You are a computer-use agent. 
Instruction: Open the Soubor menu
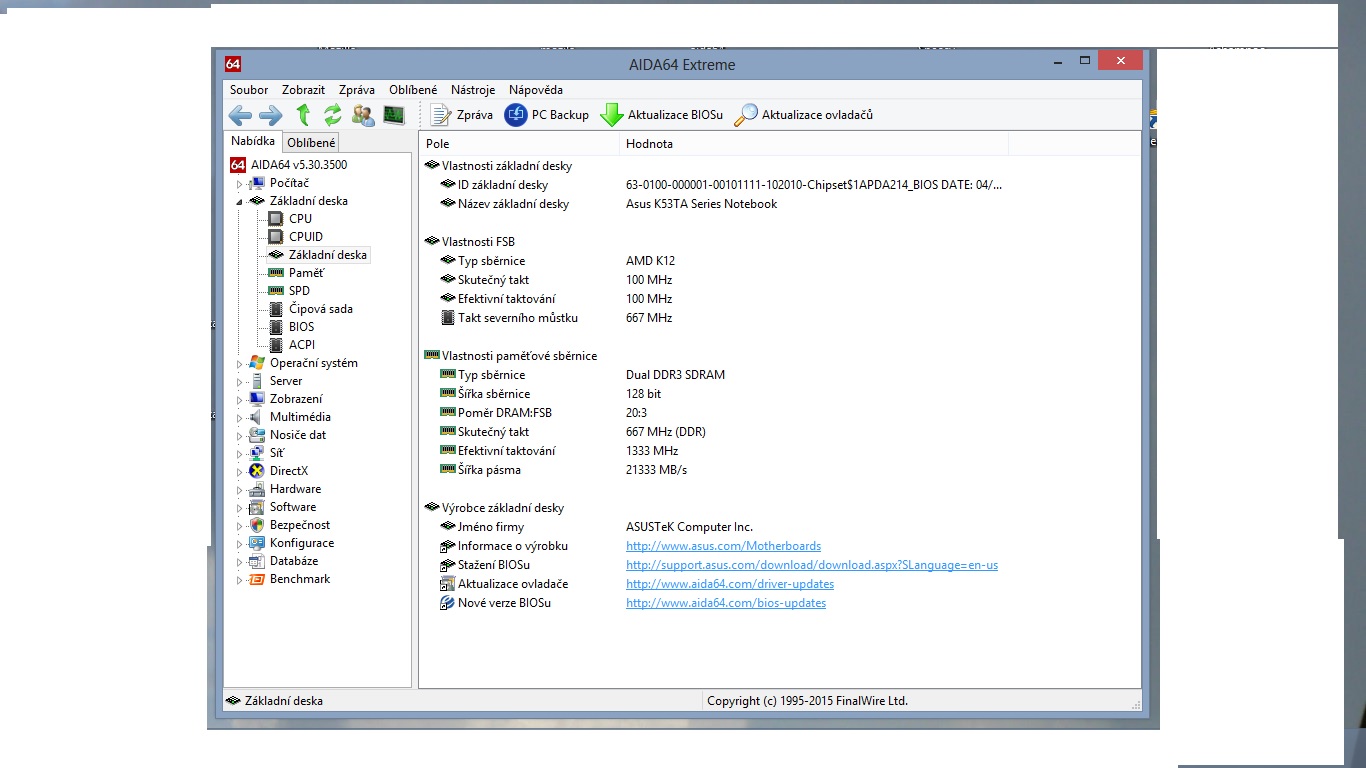click(x=249, y=90)
